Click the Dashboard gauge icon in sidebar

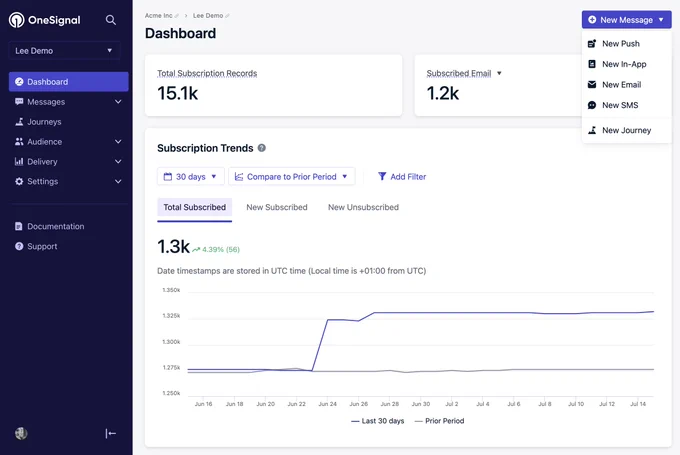tap(19, 82)
